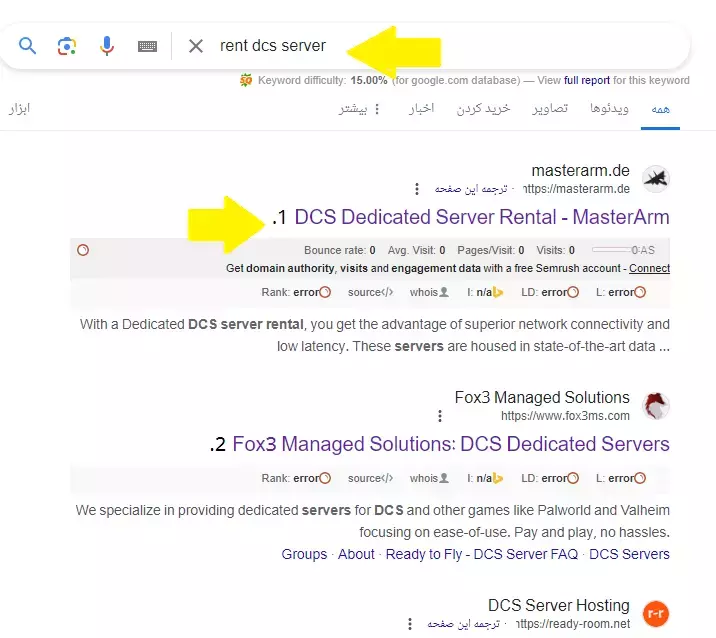Select the 'همه' results tab
716x638 pixels.
660,109
